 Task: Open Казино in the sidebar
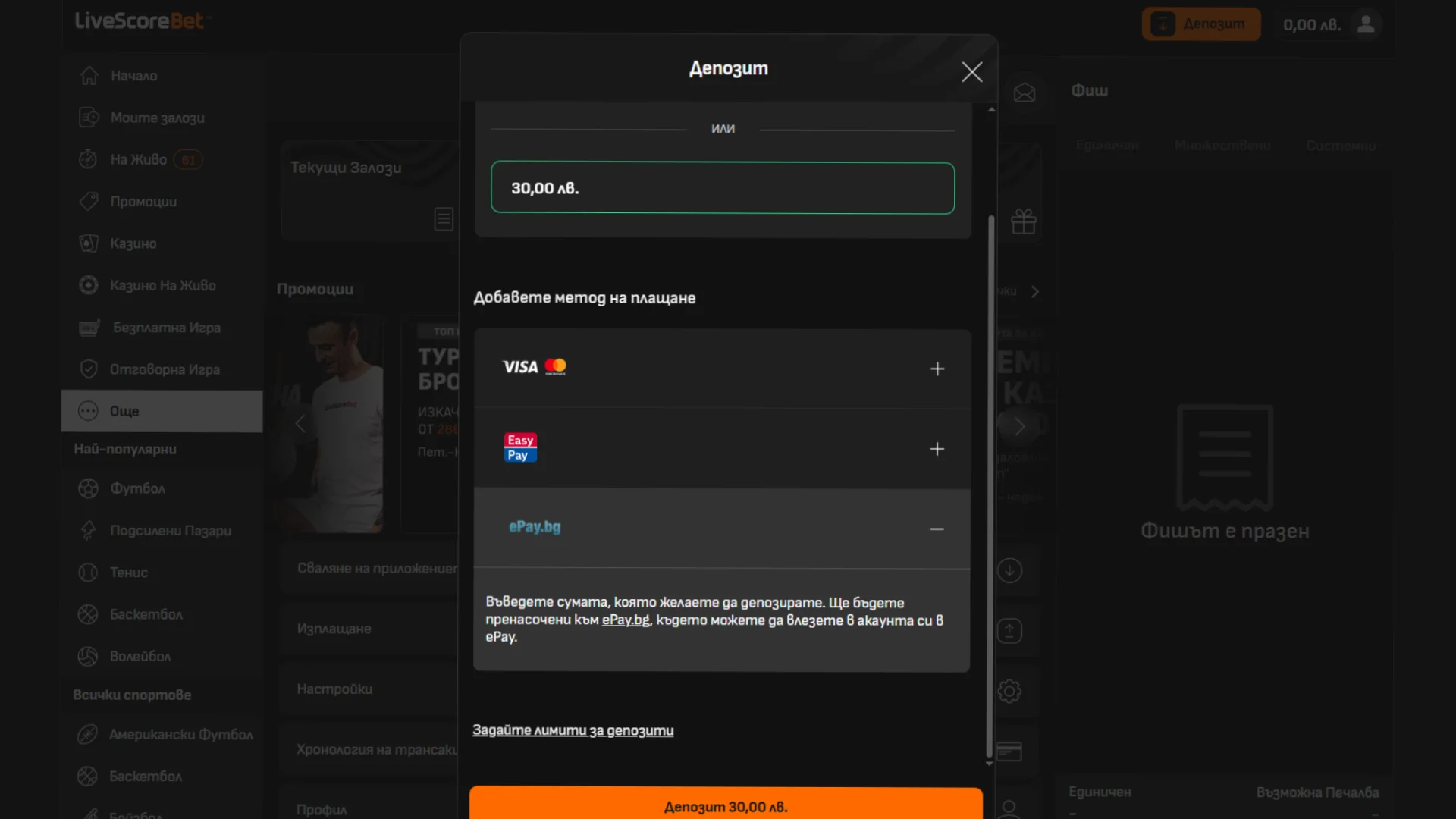point(162,243)
